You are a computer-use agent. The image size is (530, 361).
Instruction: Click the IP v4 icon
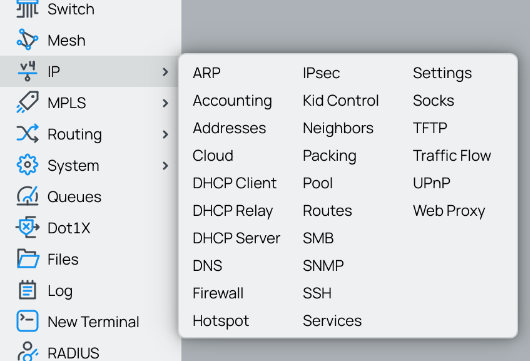[x=27, y=71]
